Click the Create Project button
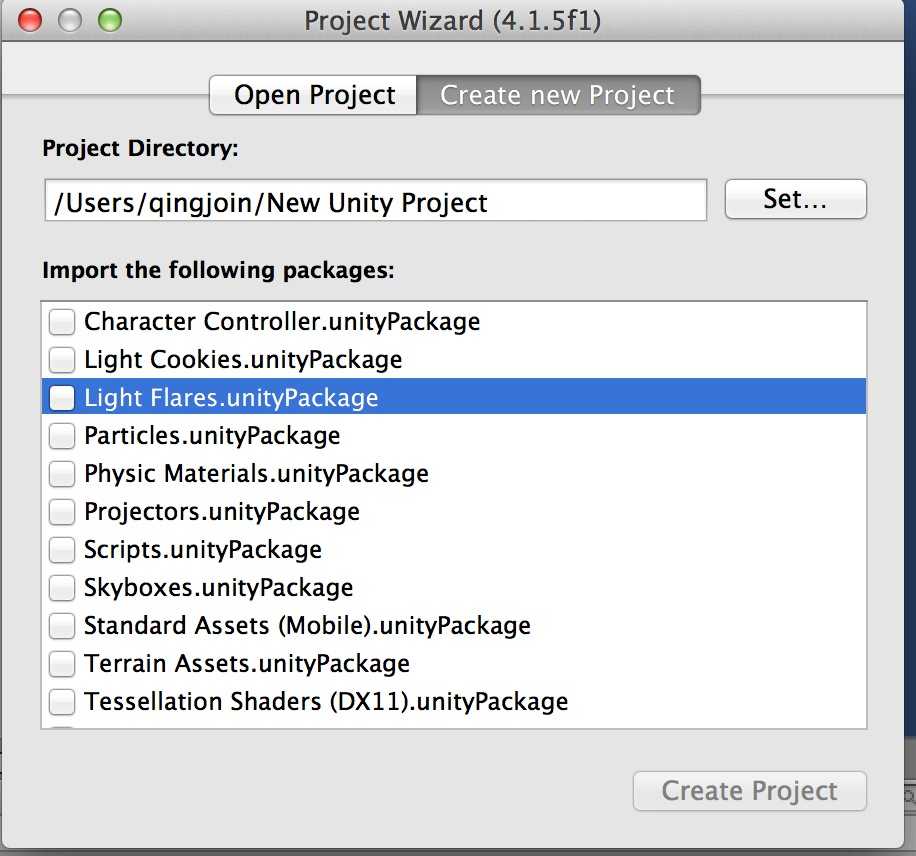Screen dimensions: 916x856 (750, 791)
